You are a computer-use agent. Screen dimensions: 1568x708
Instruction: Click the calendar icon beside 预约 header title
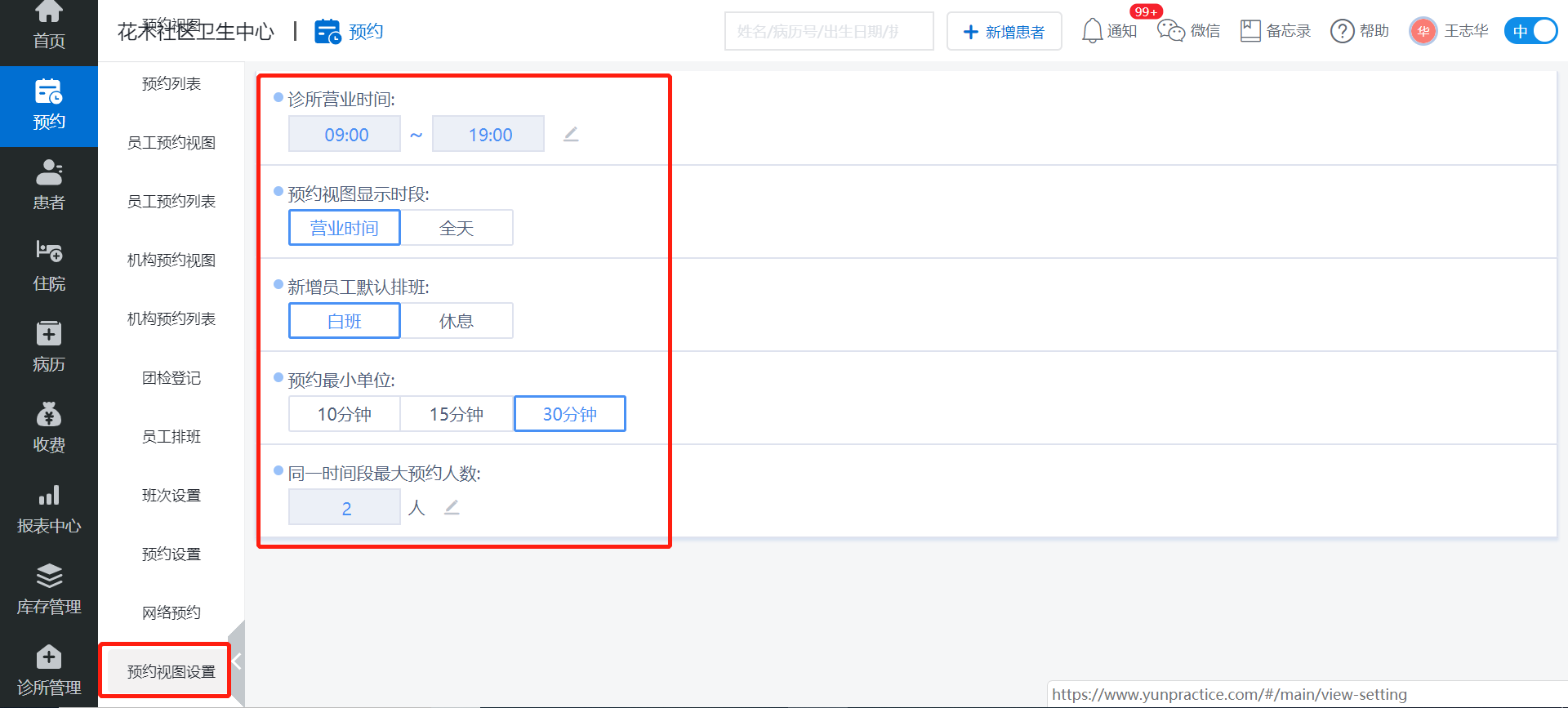[327, 31]
